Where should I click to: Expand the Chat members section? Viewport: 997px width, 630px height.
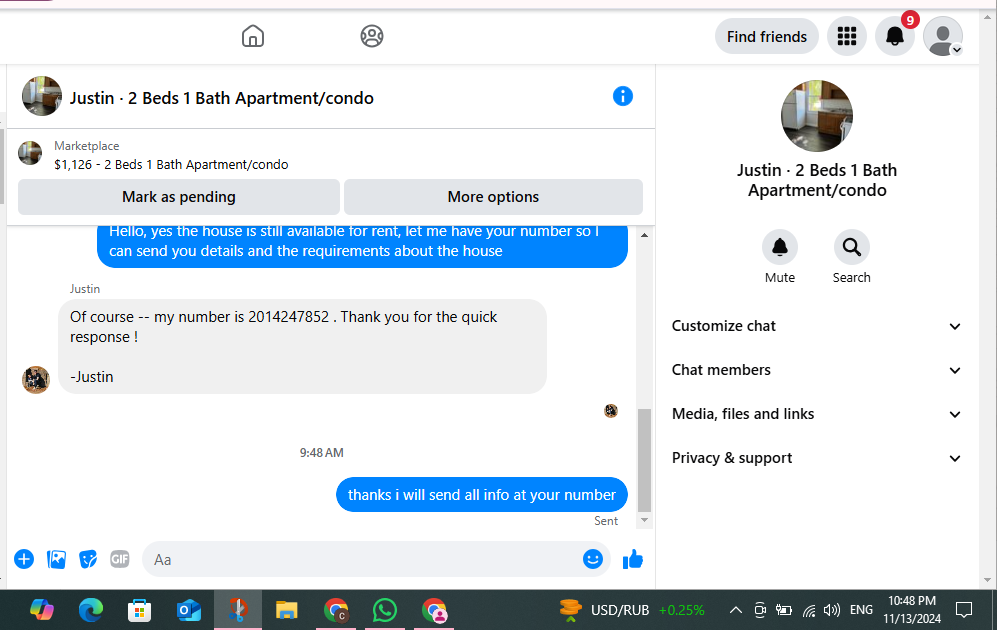(816, 370)
